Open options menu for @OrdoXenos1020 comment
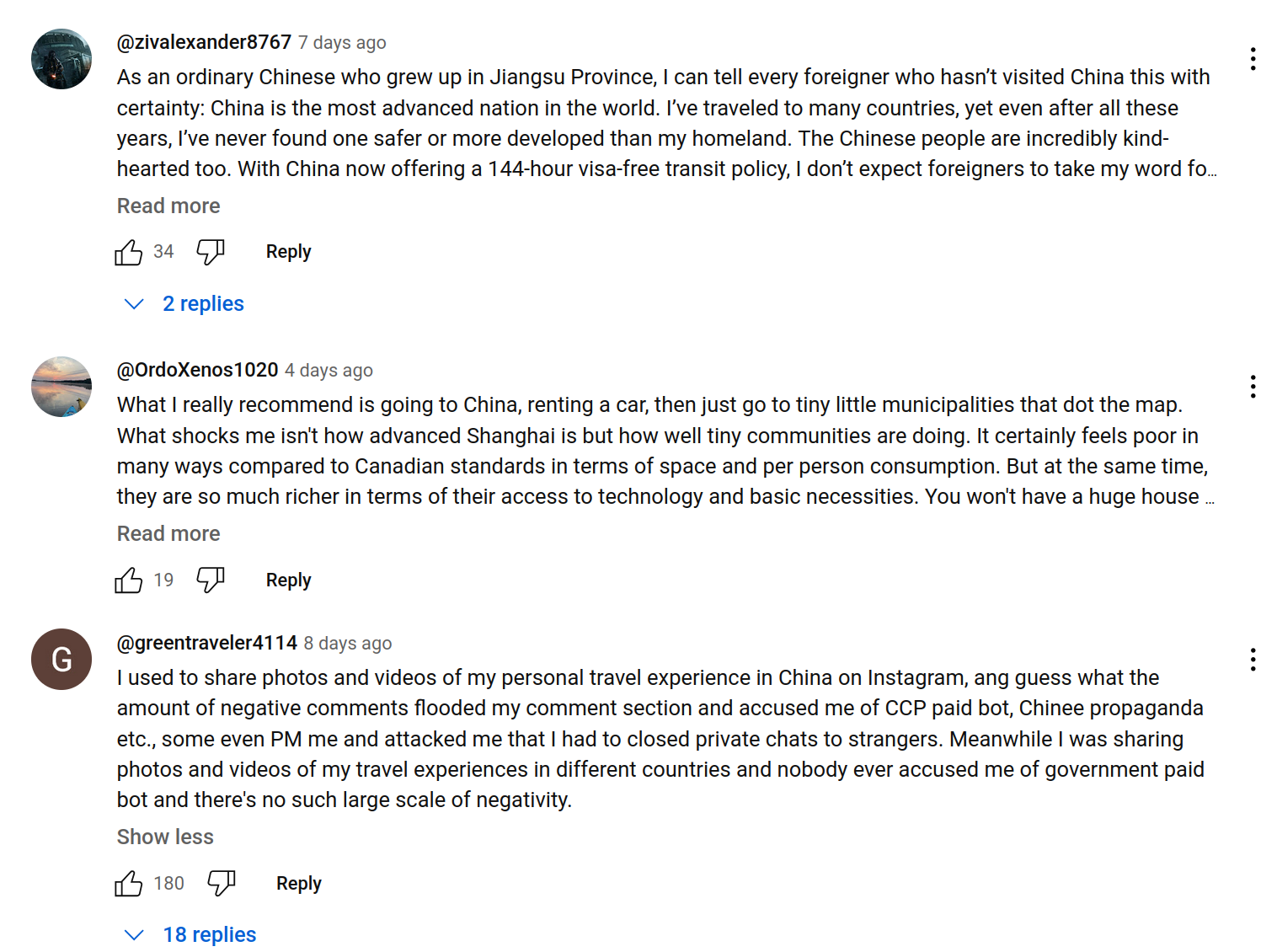The image size is (1277, 952). (x=1253, y=387)
